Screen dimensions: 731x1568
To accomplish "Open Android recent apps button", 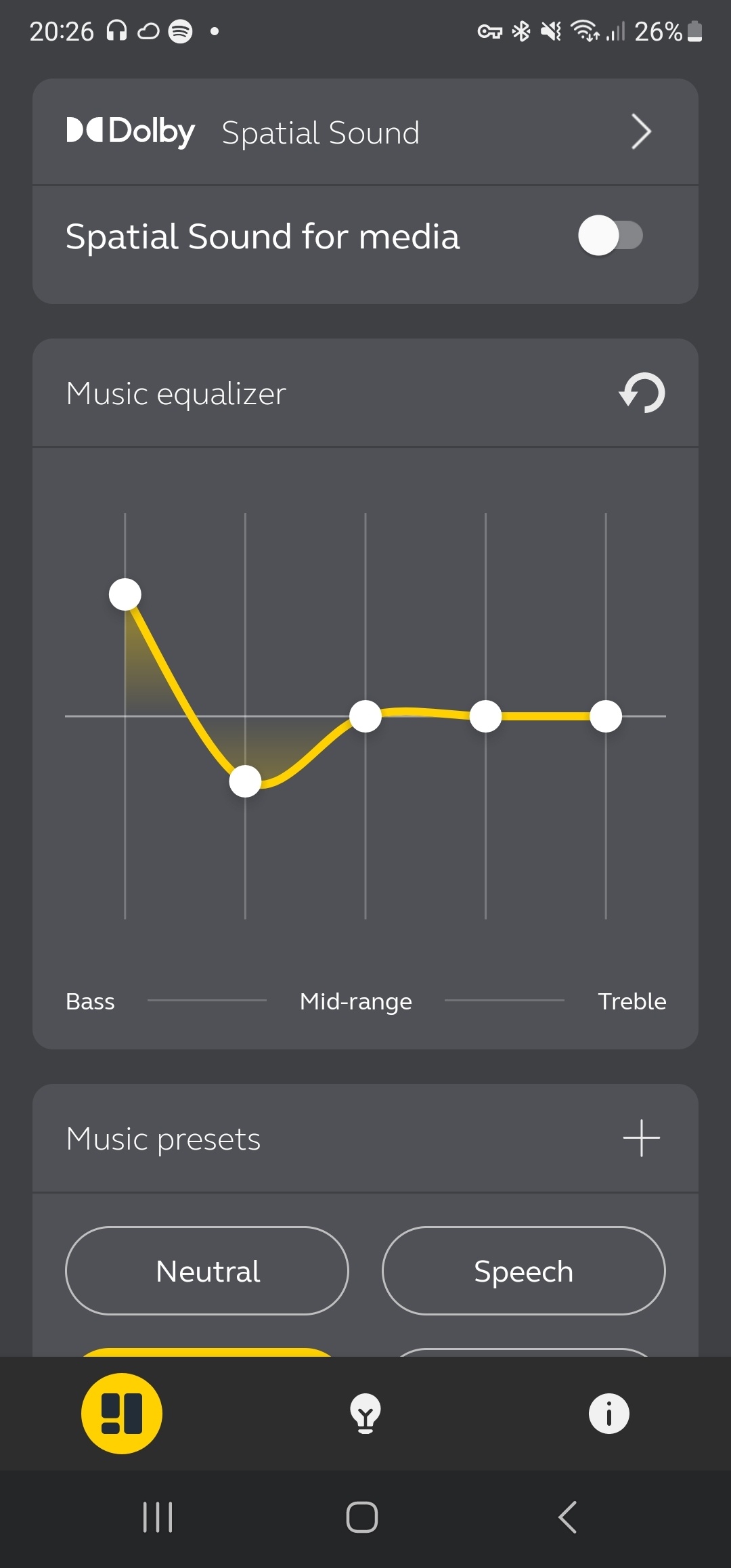I will pyautogui.click(x=158, y=1517).
